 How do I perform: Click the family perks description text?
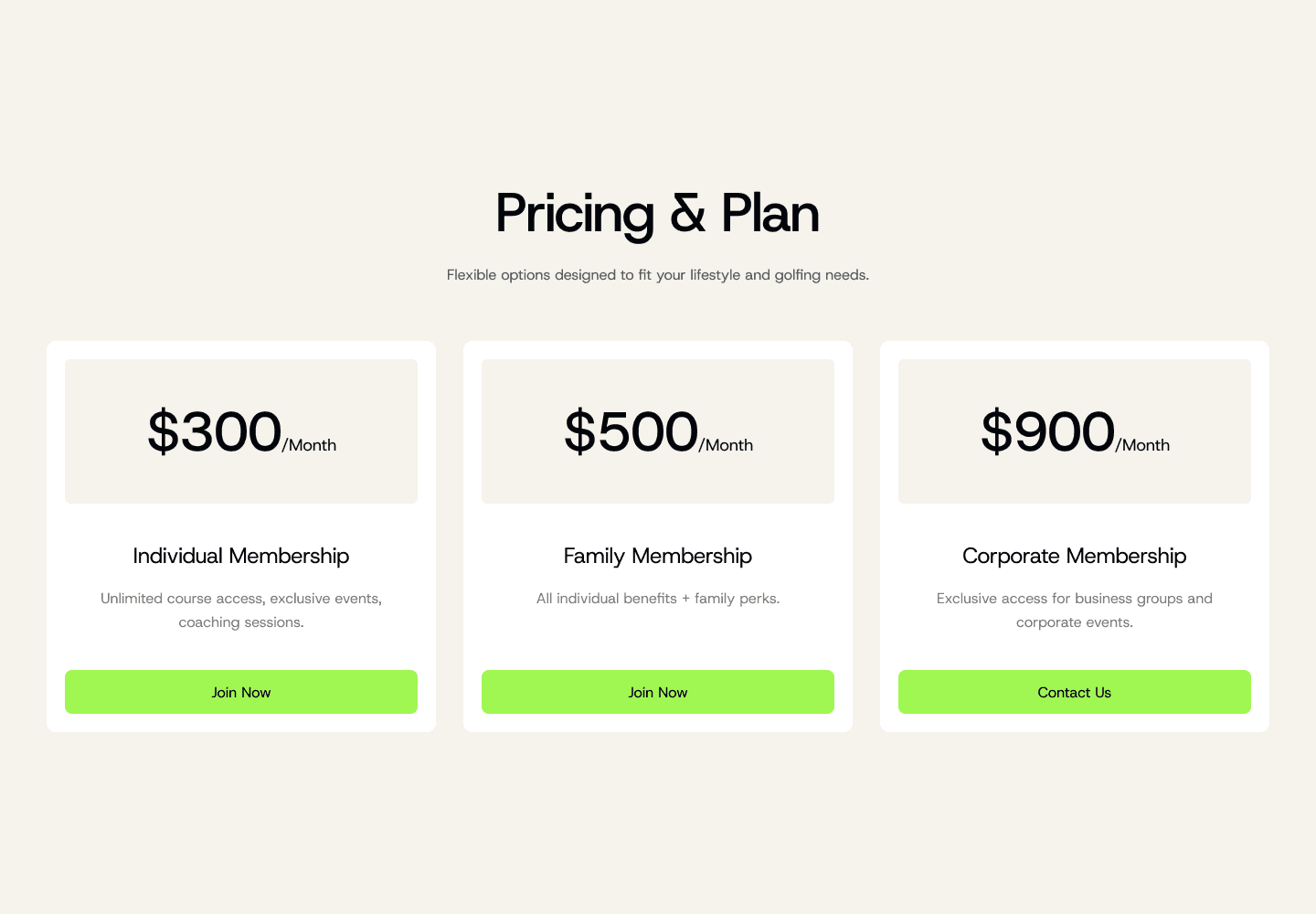(x=657, y=599)
